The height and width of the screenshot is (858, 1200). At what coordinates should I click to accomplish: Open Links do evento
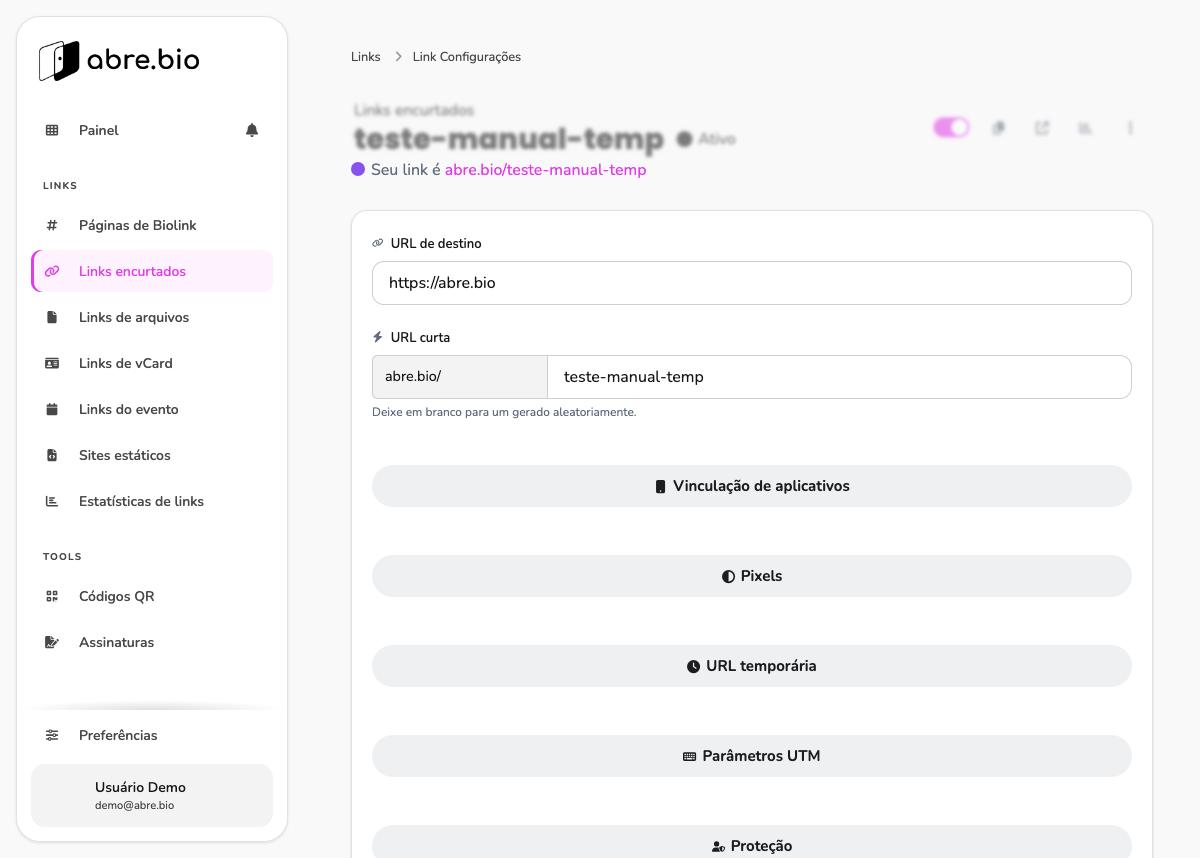(x=152, y=409)
